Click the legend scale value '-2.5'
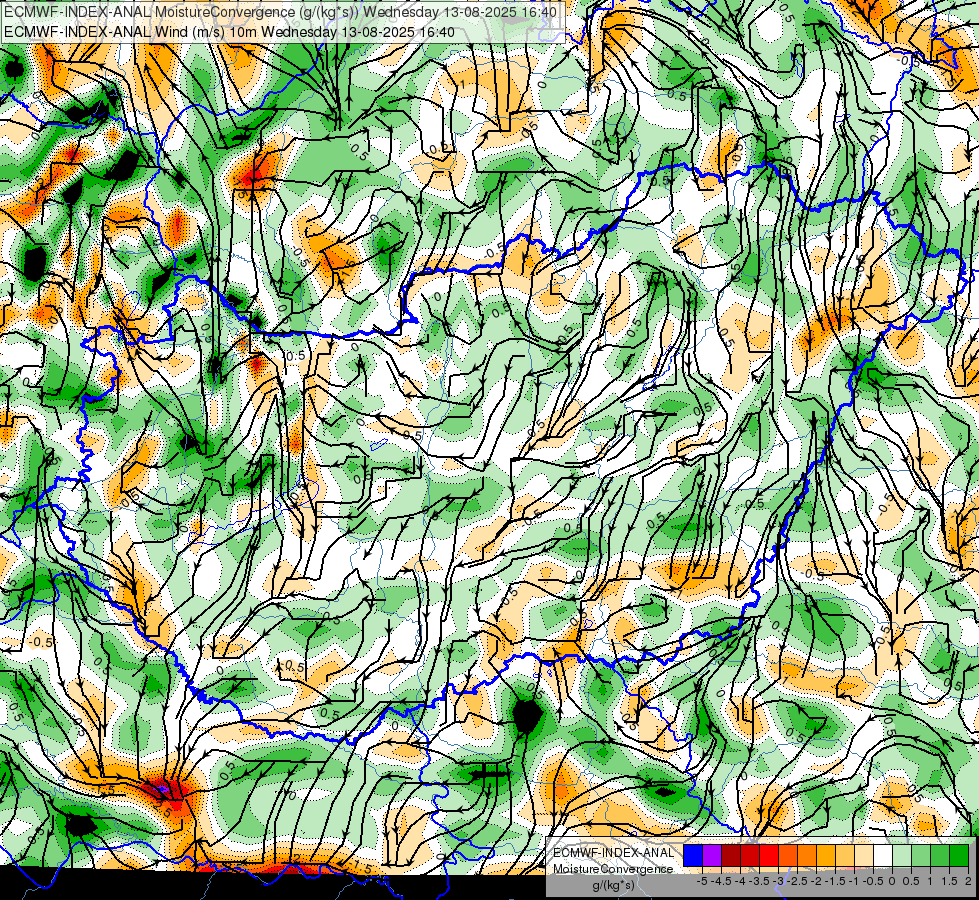Image resolution: width=979 pixels, height=900 pixels. tap(797, 881)
